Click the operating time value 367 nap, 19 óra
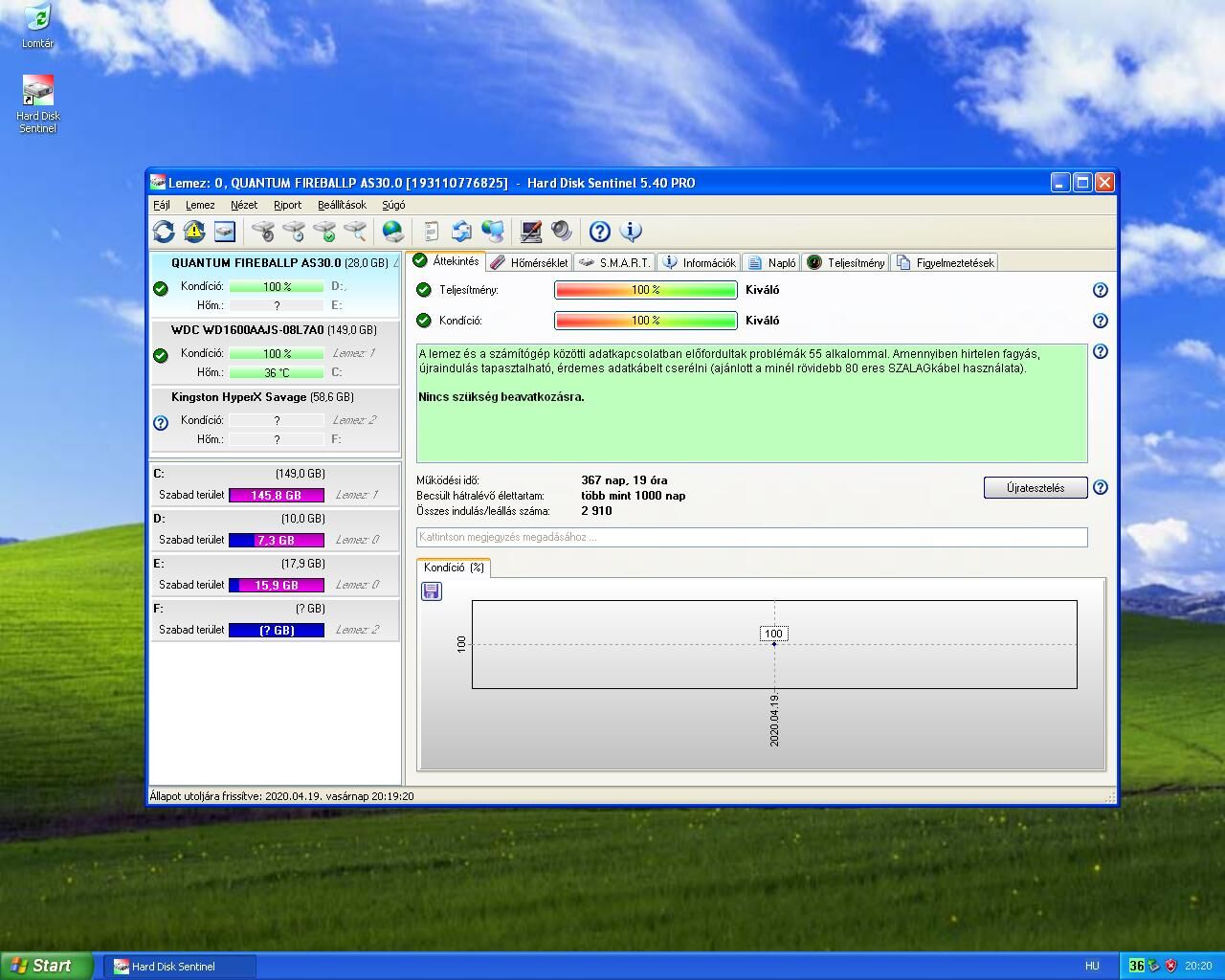This screenshot has height=980, width=1225. pos(624,480)
